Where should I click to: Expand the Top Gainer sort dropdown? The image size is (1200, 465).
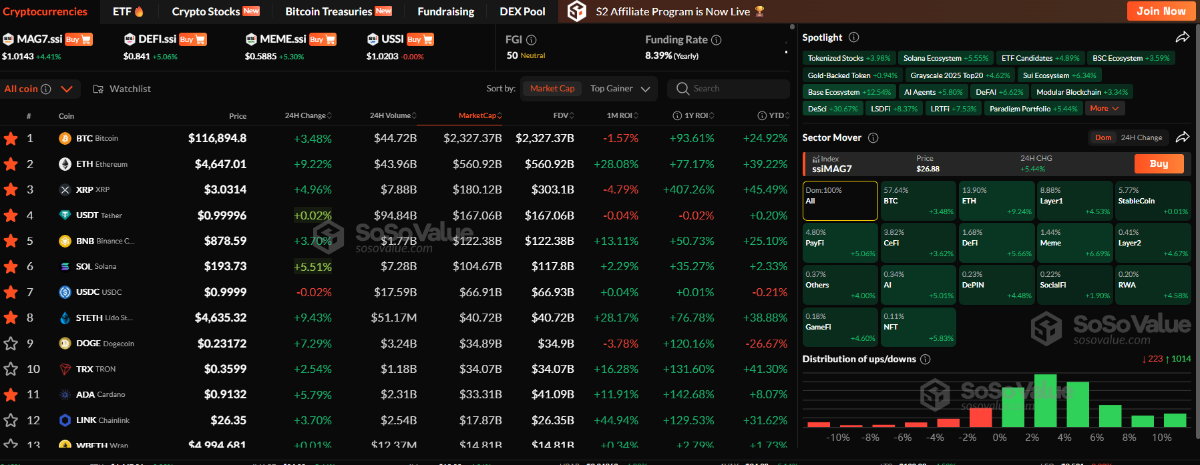click(x=620, y=89)
